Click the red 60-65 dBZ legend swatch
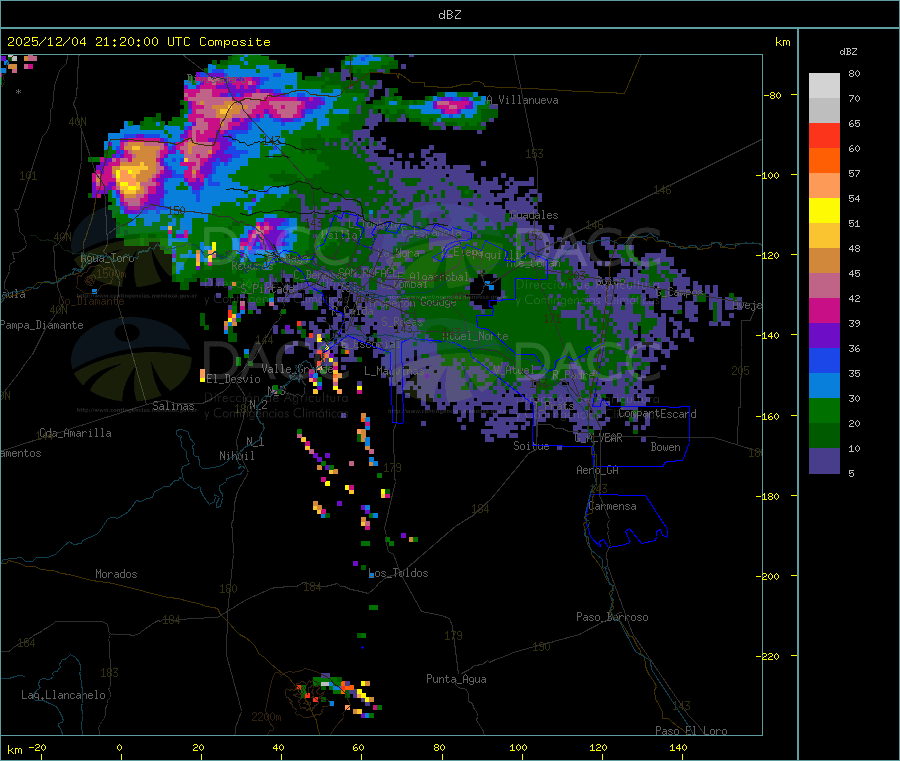The height and width of the screenshot is (761, 900). (x=824, y=135)
